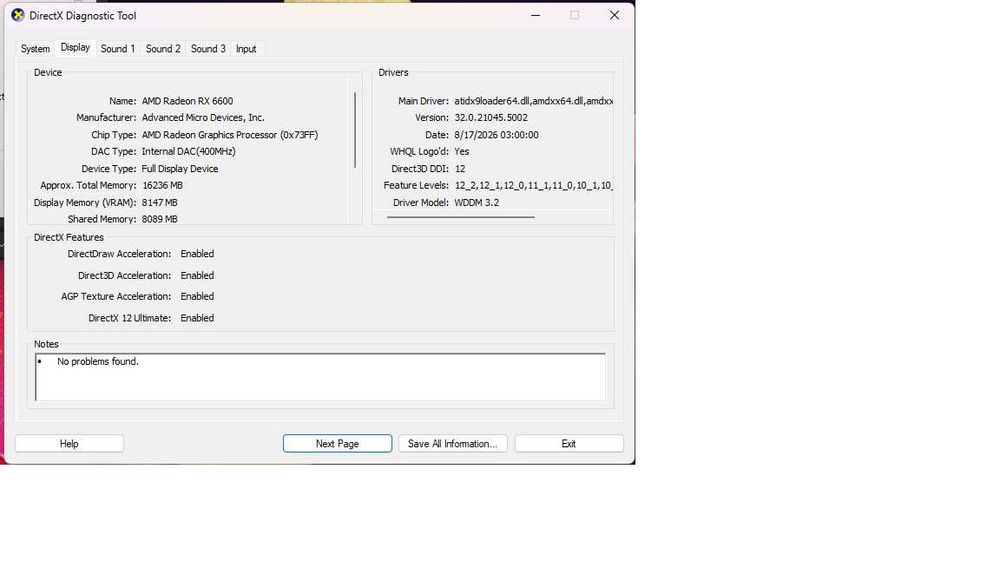1000x563 pixels.
Task: Click the 'Feature Levels:' label
Action: point(416,186)
